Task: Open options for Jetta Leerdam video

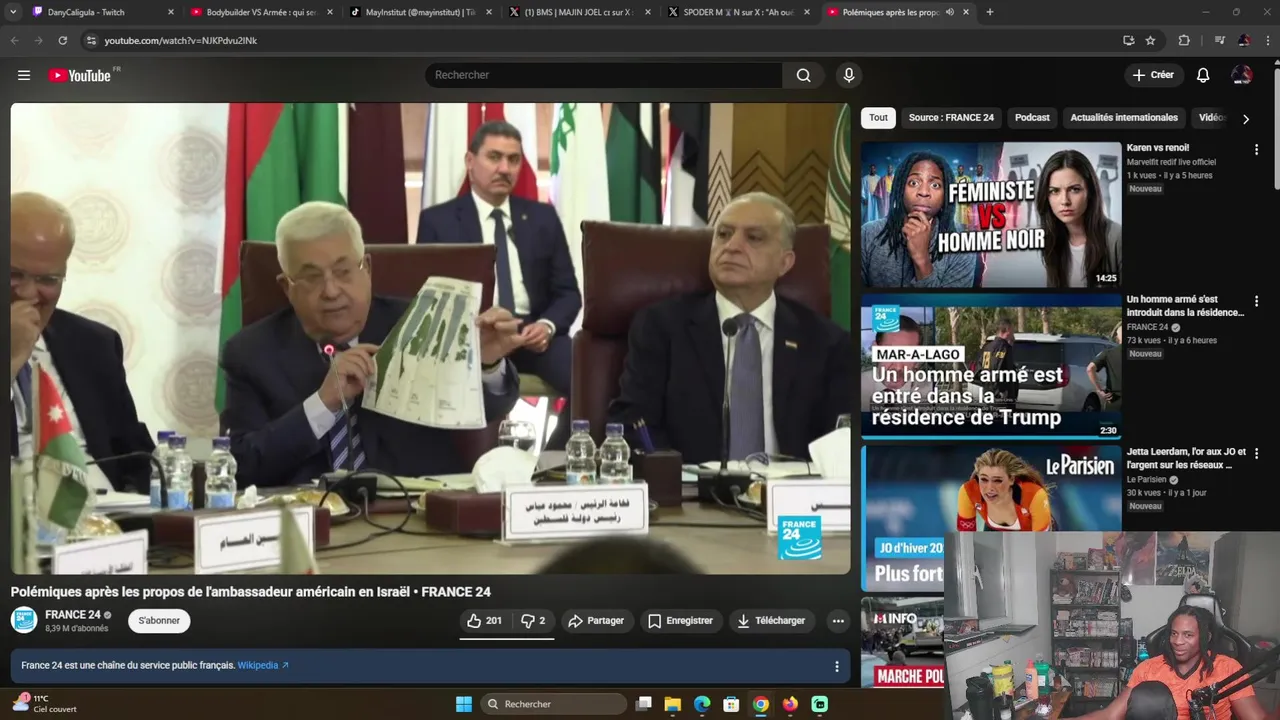Action: (x=1256, y=454)
